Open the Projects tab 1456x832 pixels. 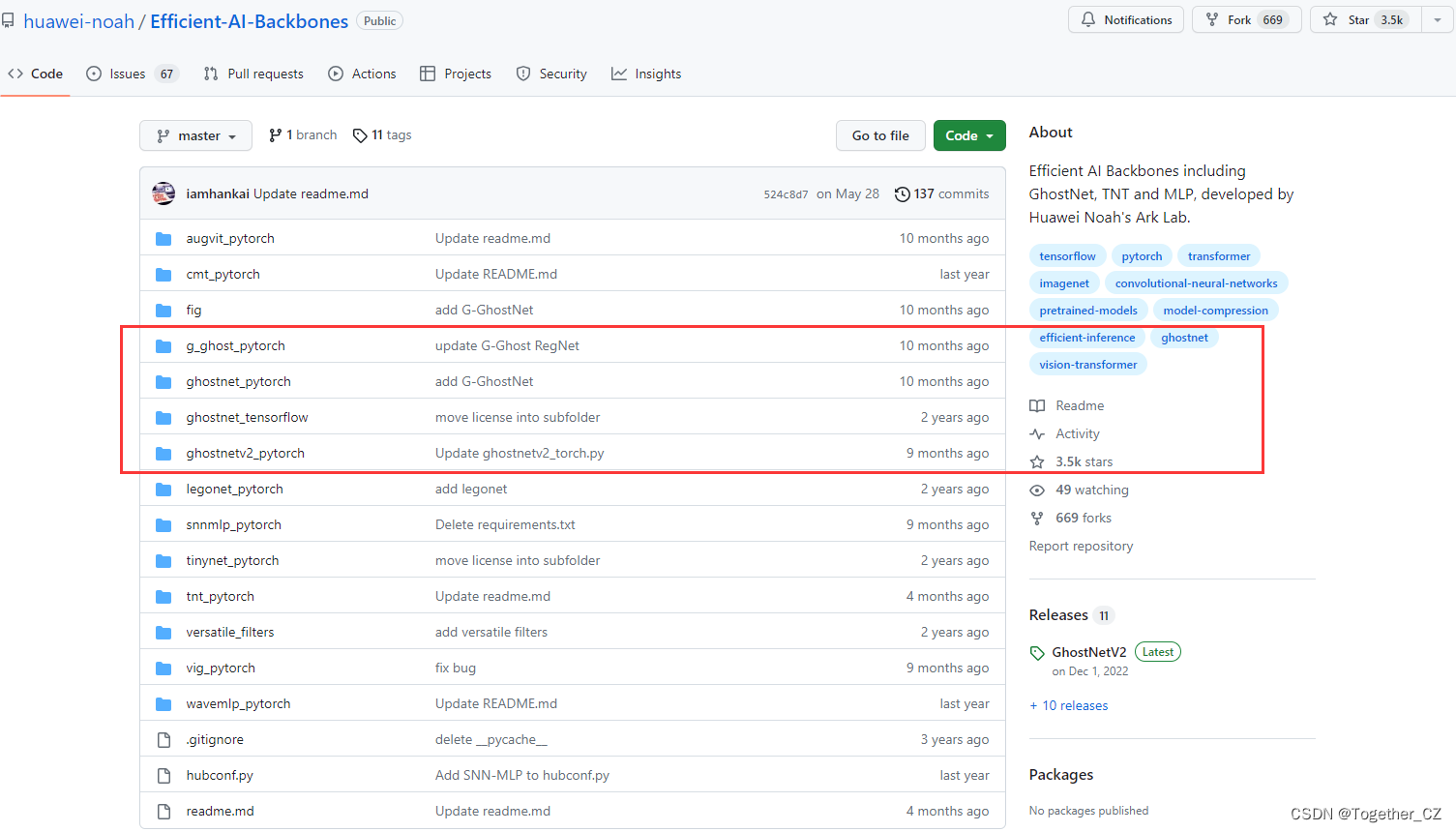456,74
